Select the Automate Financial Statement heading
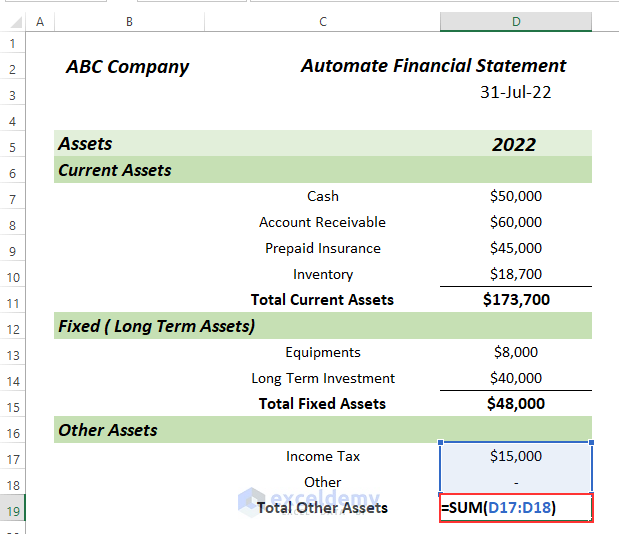Screen dimensions: 619x534 point(433,66)
